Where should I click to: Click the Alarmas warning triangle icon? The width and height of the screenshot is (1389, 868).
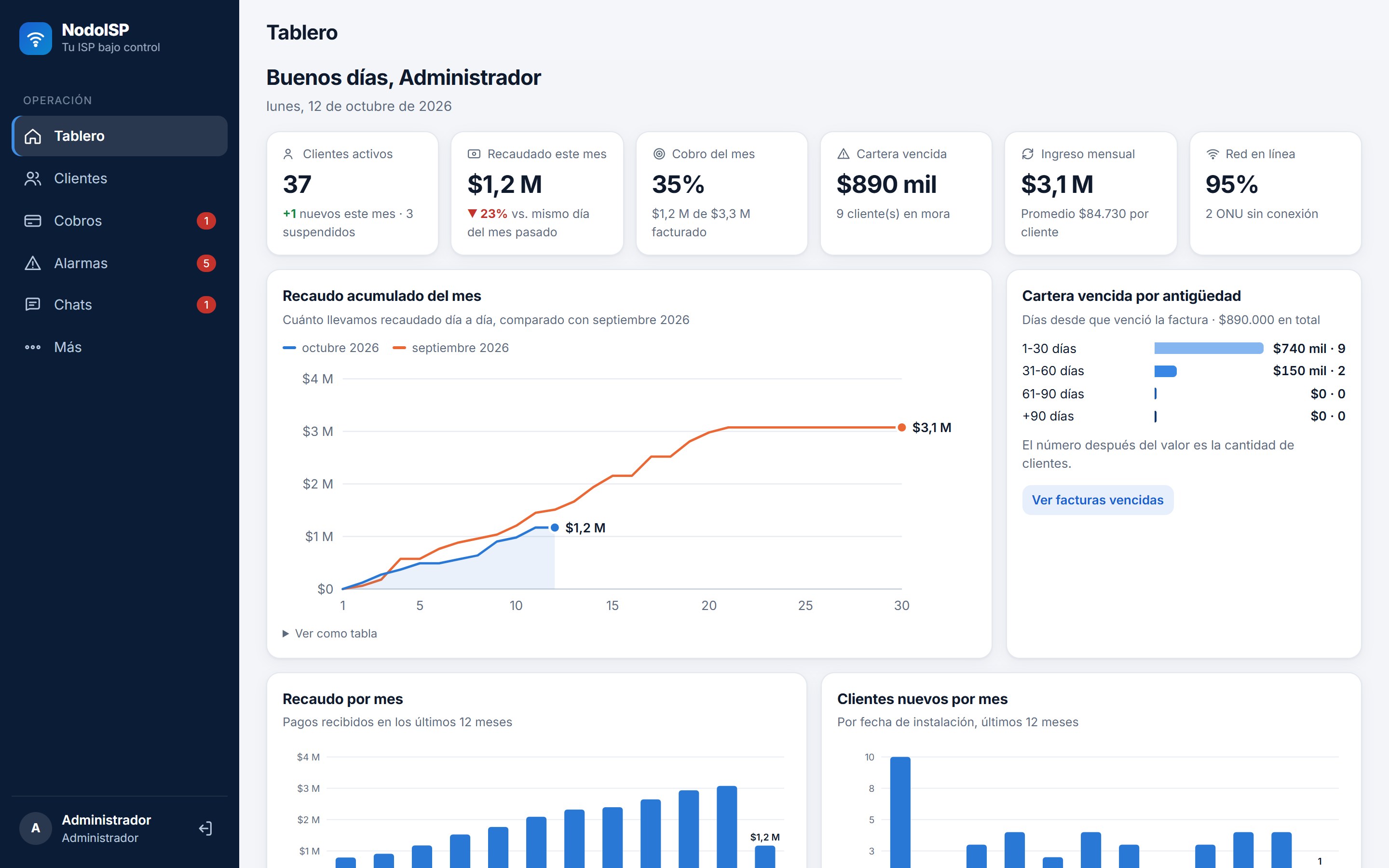[33, 263]
